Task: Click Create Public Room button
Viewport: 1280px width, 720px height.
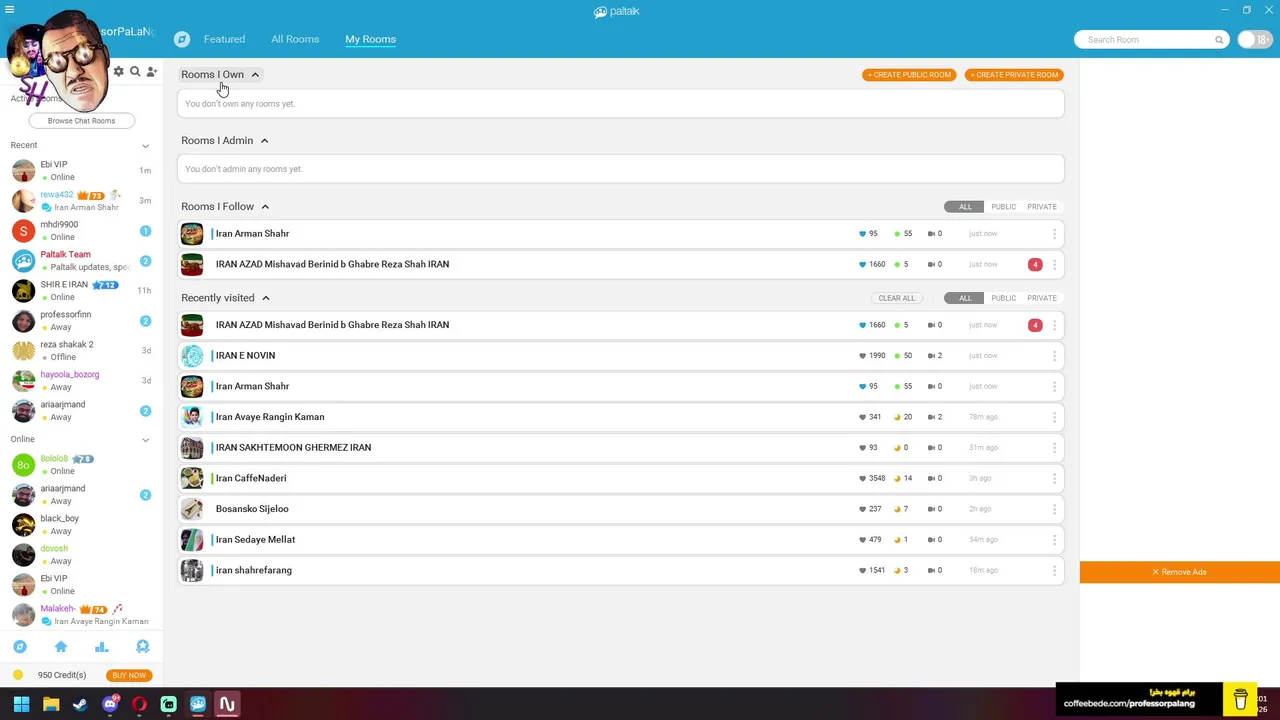Action: [x=909, y=75]
